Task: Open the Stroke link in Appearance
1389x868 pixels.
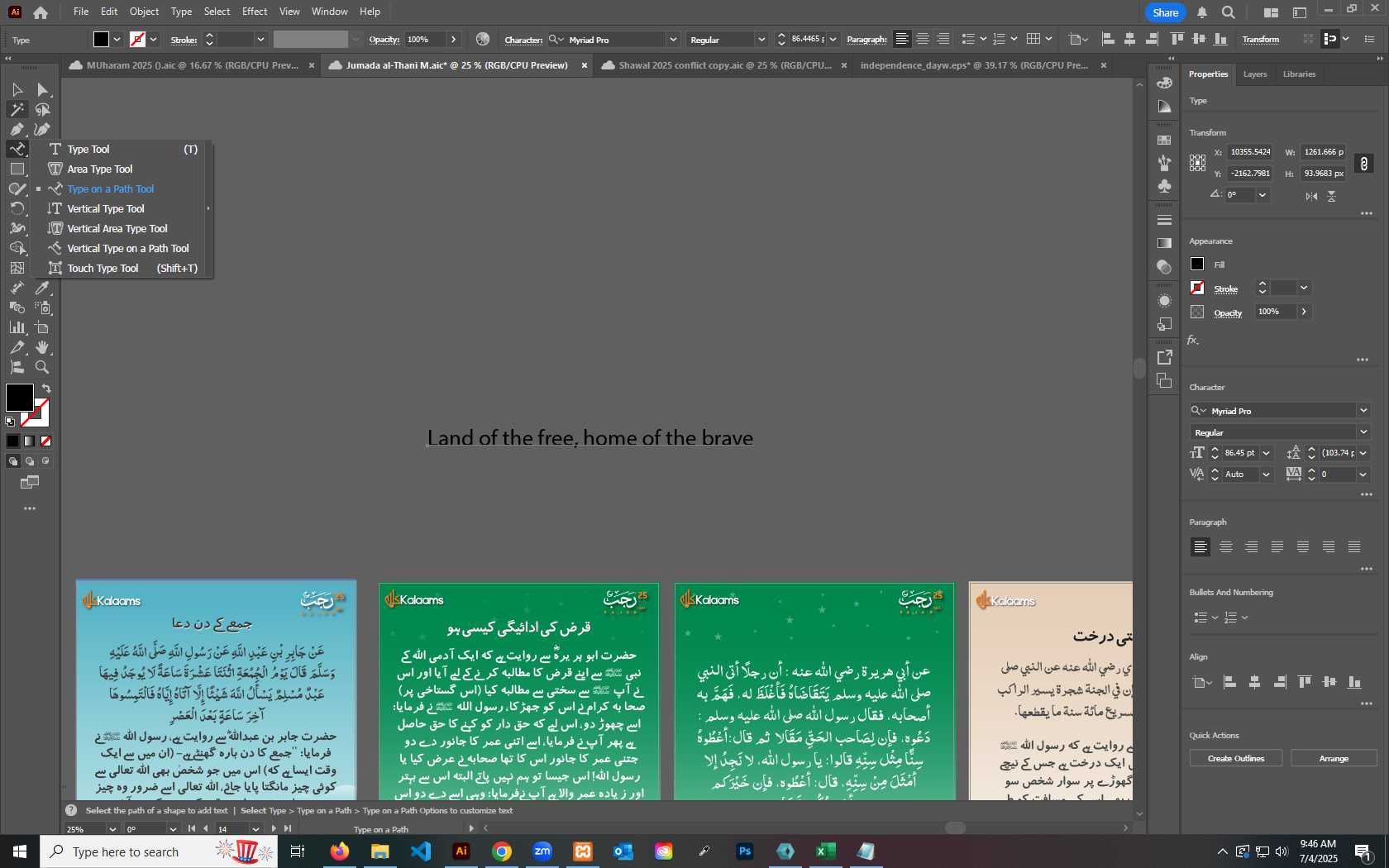Action: coord(1225,289)
